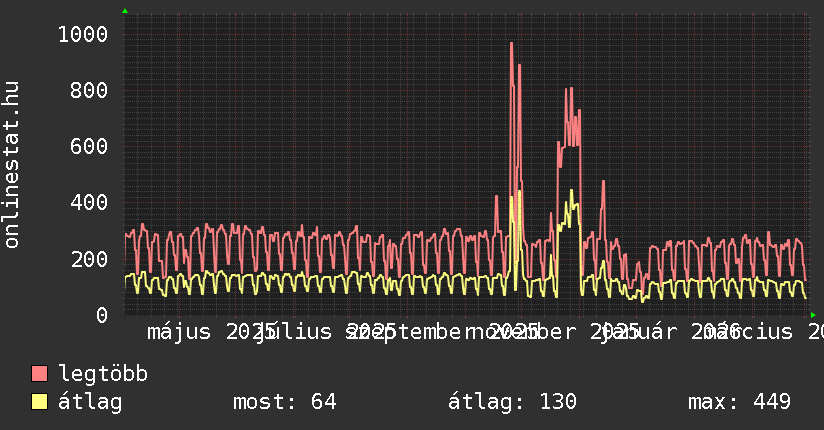Image resolution: width=824 pixels, height=430 pixels.
Task: Click the onlinestat.hu vertical axis title
Action: pyautogui.click(x=12, y=165)
